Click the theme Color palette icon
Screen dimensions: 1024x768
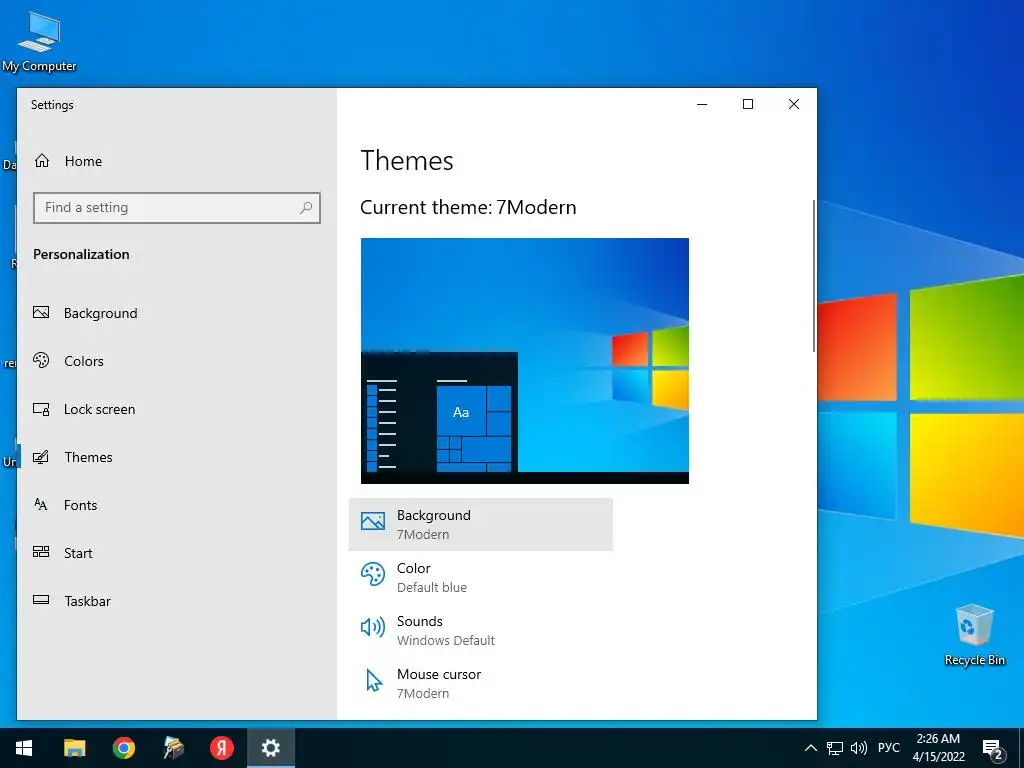[x=373, y=574]
